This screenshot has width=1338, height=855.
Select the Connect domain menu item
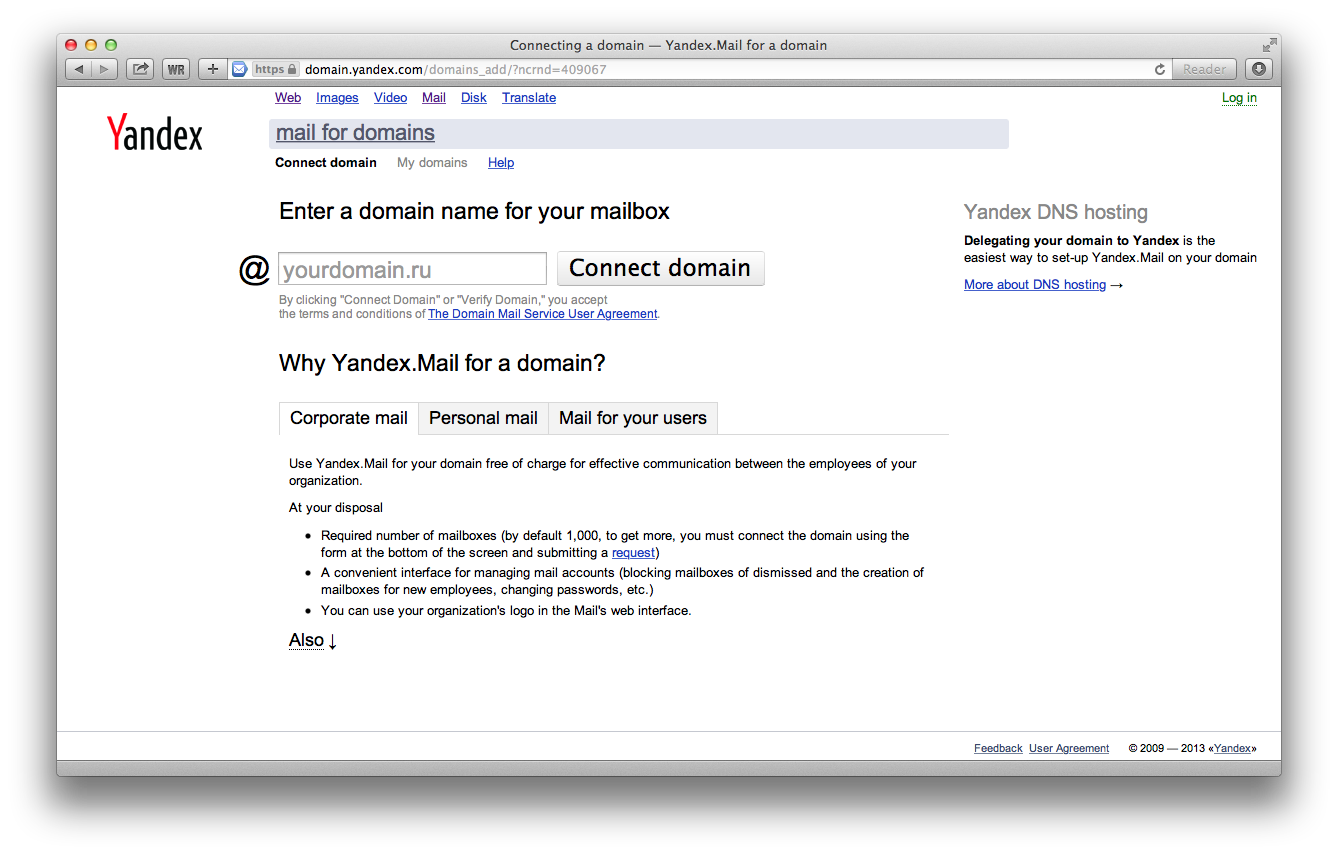326,163
